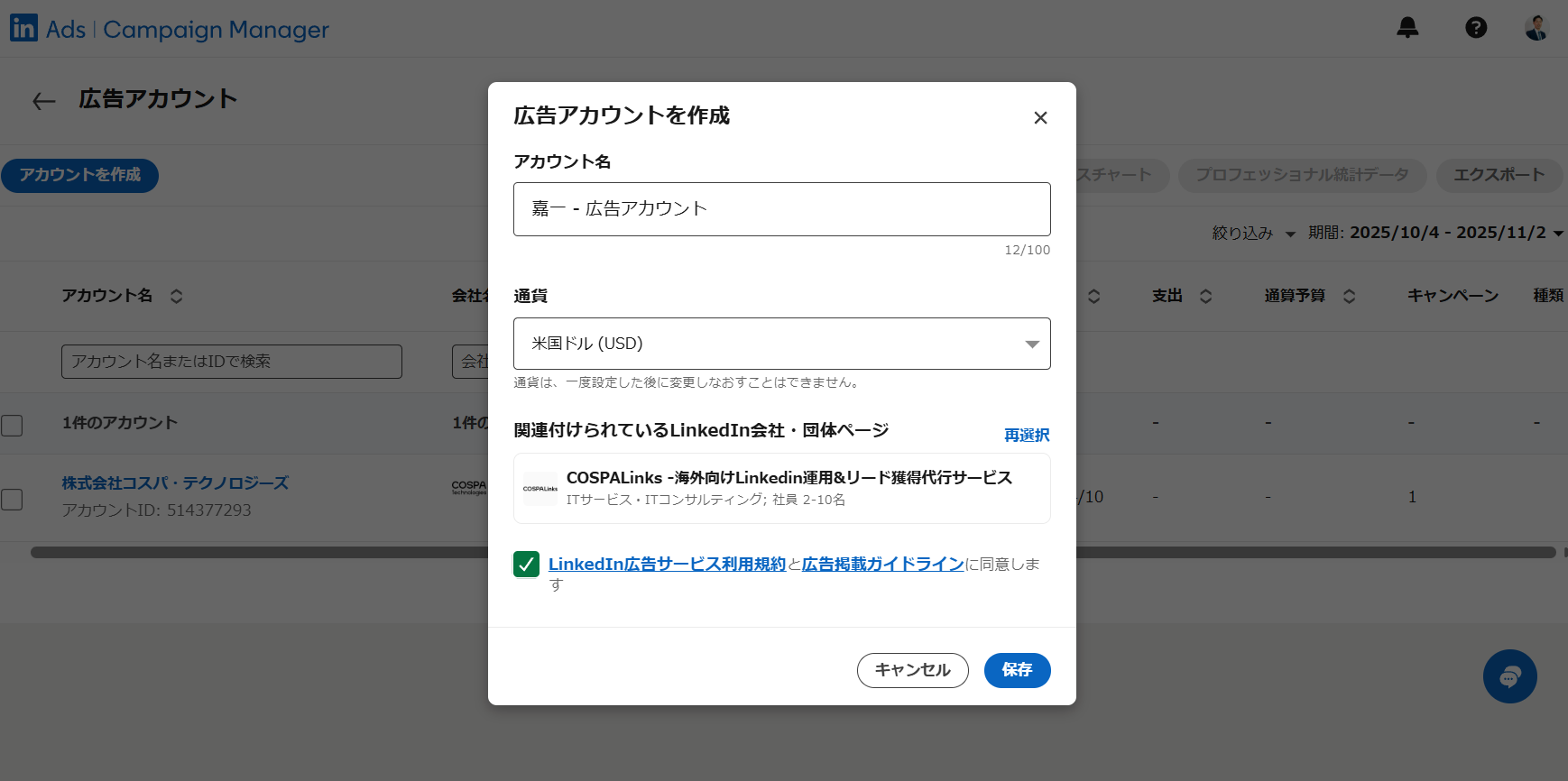Viewport: 1568px width, 781px height.
Task: Click the アカウント名 text field
Action: point(781,209)
